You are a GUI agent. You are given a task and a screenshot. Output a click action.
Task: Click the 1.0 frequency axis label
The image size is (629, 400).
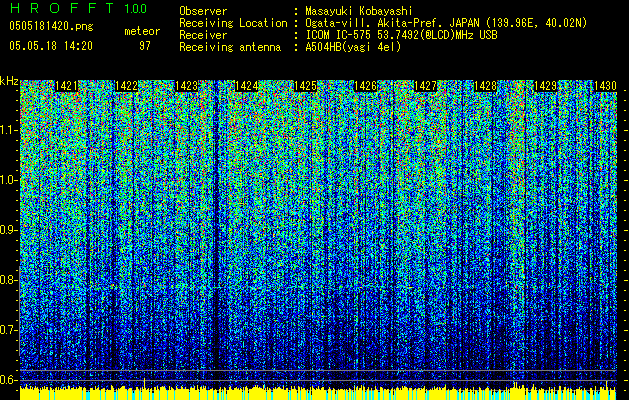pyautogui.click(x=9, y=180)
